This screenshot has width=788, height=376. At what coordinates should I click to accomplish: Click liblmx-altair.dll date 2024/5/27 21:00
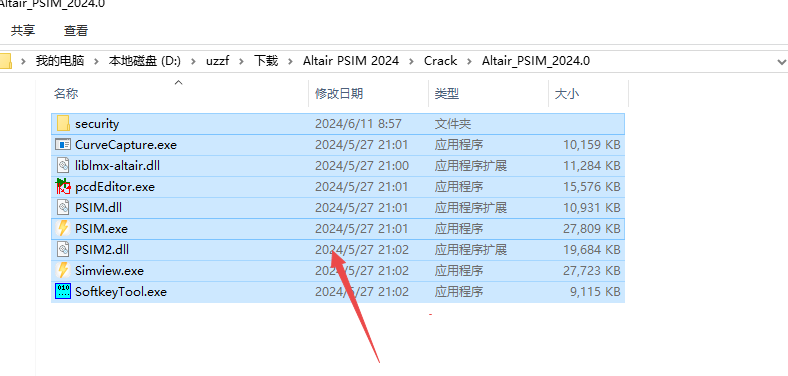pyautogui.click(x=362, y=165)
